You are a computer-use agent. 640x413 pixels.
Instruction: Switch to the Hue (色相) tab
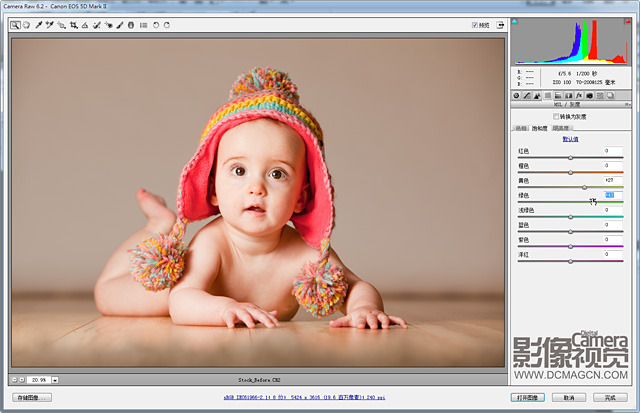point(521,128)
